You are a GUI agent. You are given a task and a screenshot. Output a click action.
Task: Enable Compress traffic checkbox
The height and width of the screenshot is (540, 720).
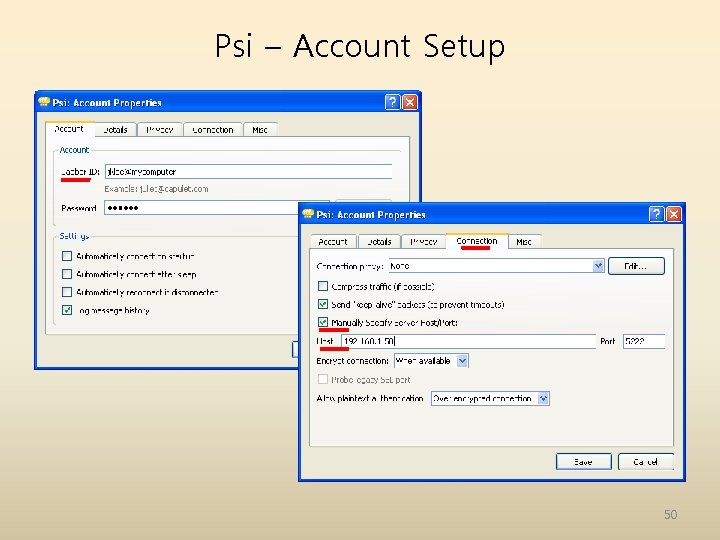[x=323, y=286]
